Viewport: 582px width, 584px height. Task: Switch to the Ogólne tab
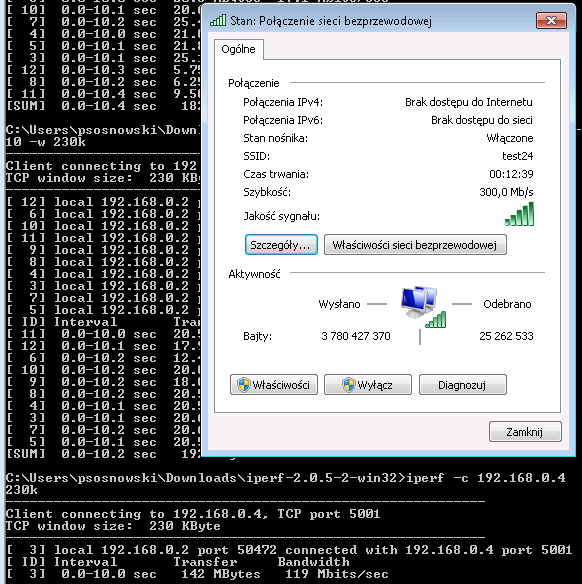tap(238, 49)
